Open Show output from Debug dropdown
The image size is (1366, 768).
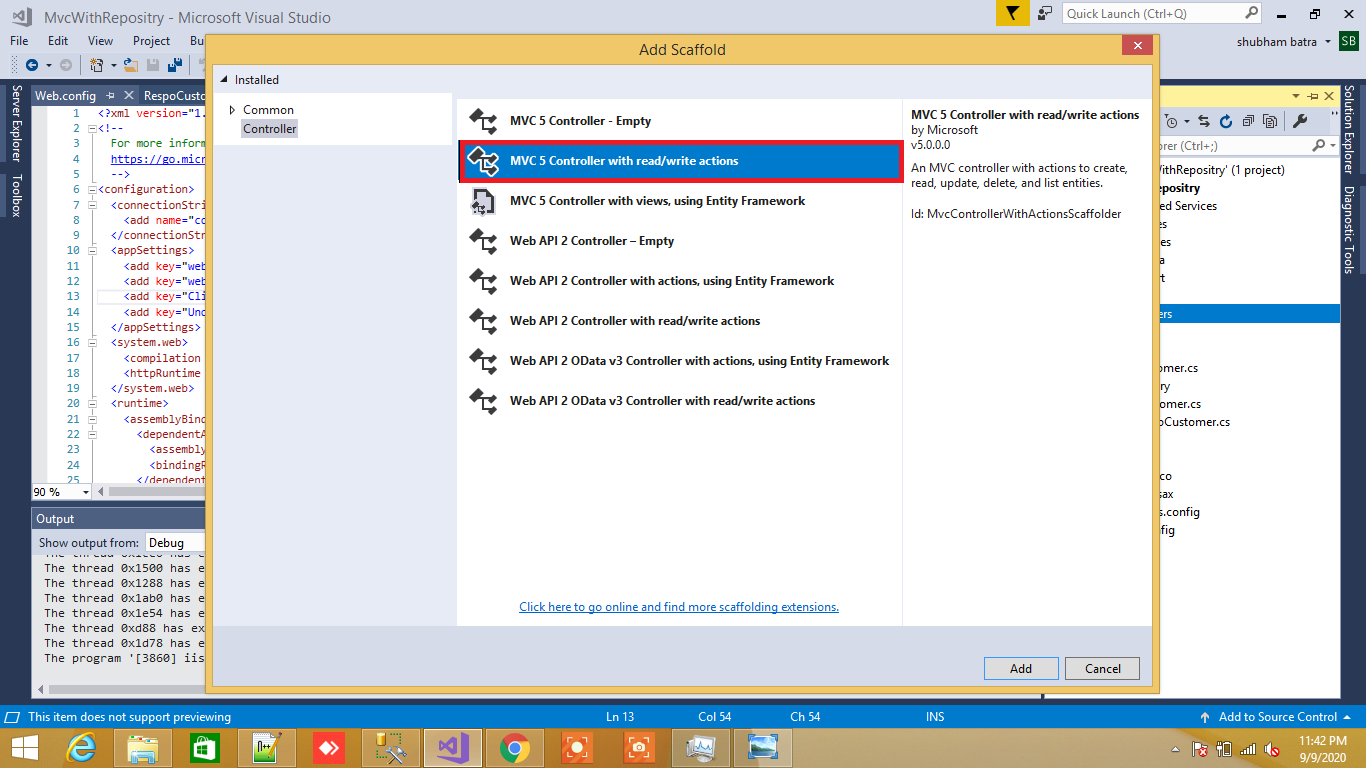coord(175,543)
